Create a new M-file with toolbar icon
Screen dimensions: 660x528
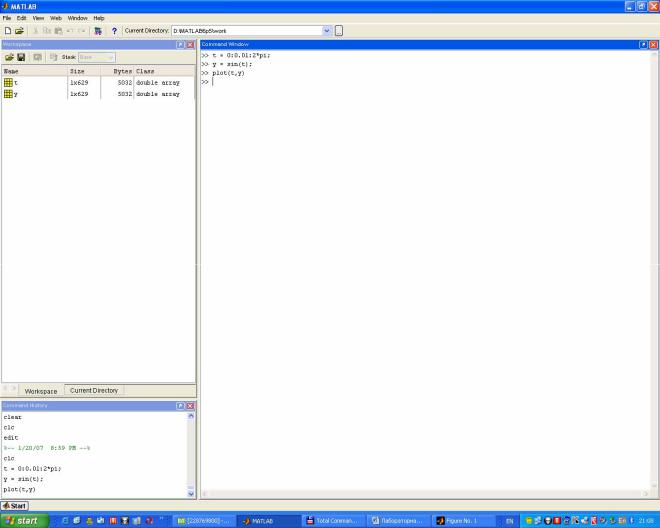[8, 31]
